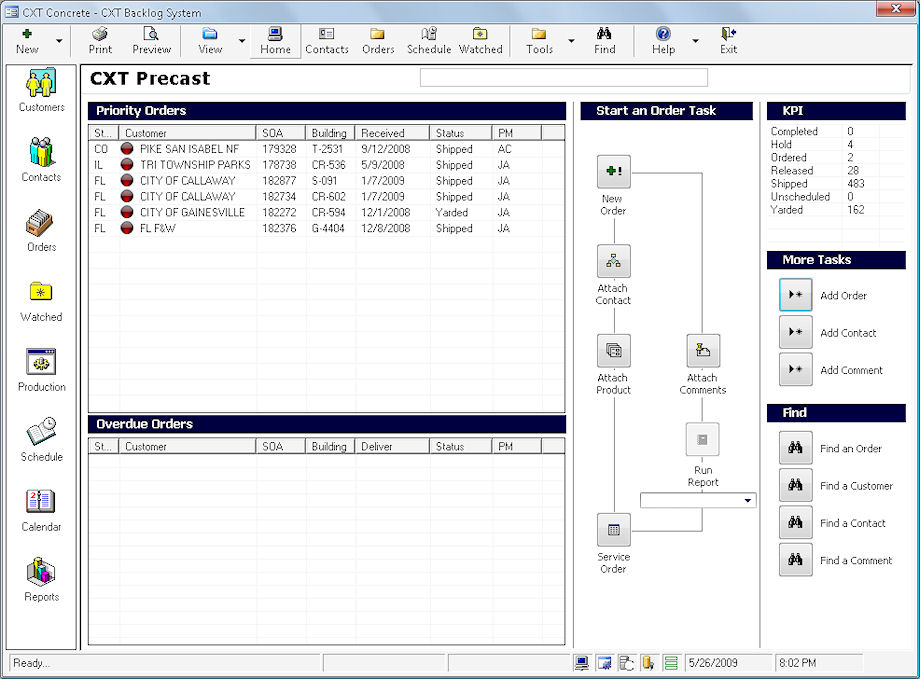Sort Overdue Orders by Deliver column
Viewport: 920px width, 679px height.
[392, 447]
